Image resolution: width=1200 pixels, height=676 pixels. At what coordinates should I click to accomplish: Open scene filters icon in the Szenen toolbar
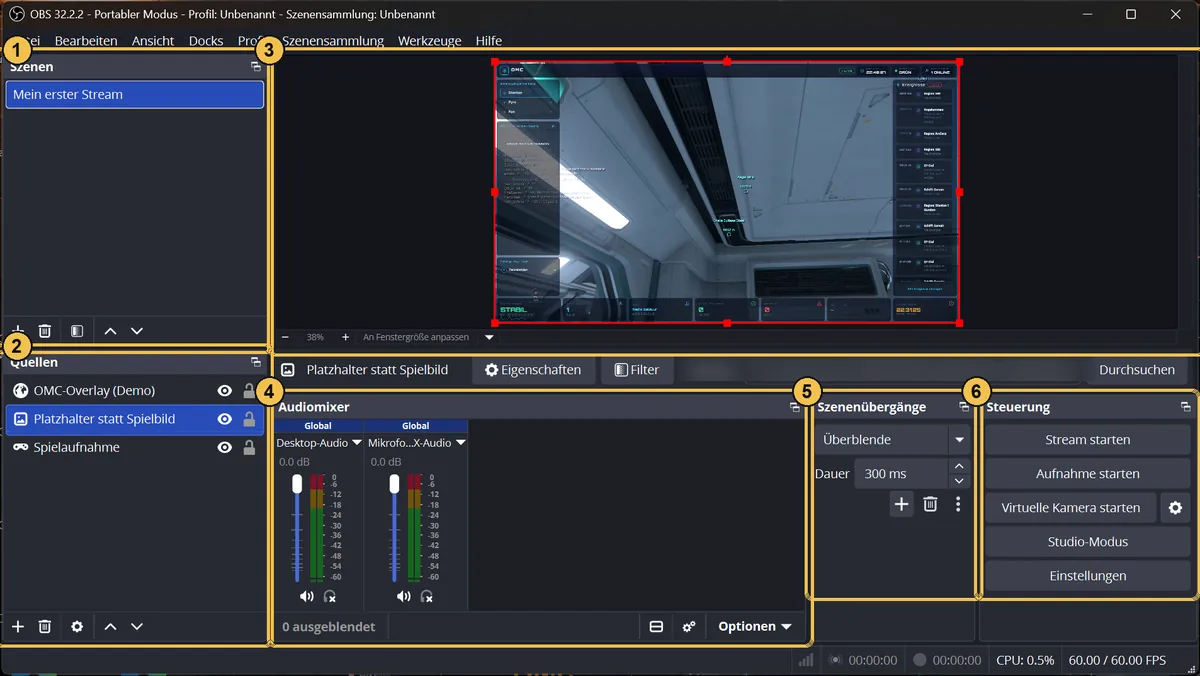tap(77, 331)
